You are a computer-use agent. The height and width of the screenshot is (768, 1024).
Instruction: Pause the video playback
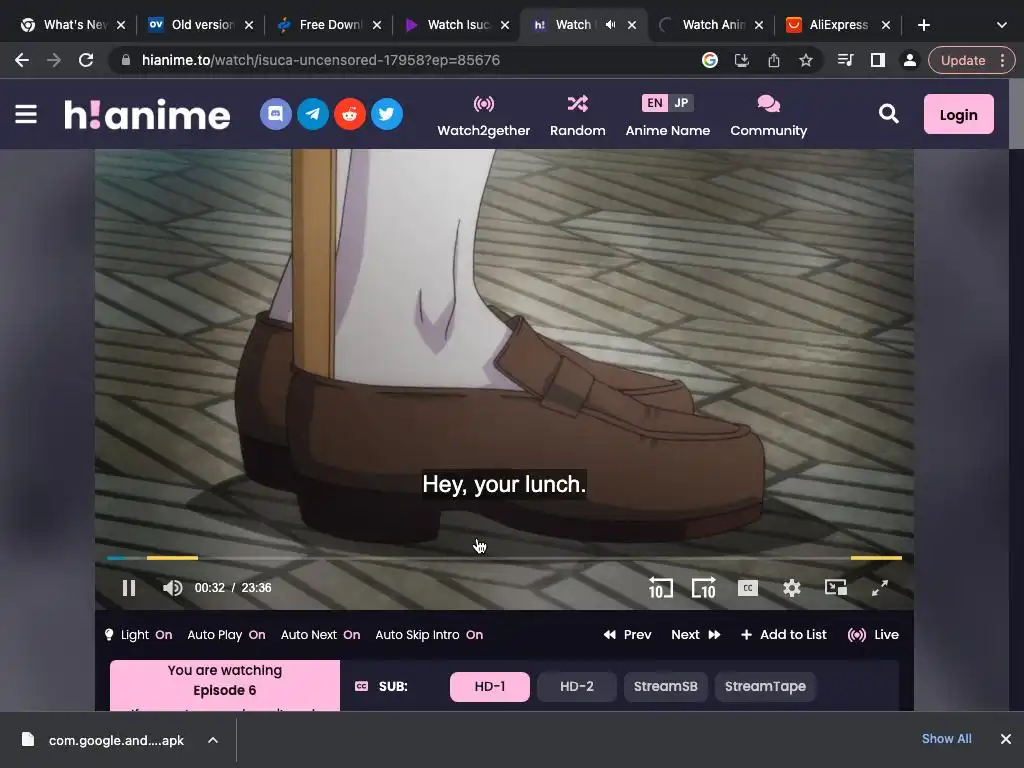point(129,588)
